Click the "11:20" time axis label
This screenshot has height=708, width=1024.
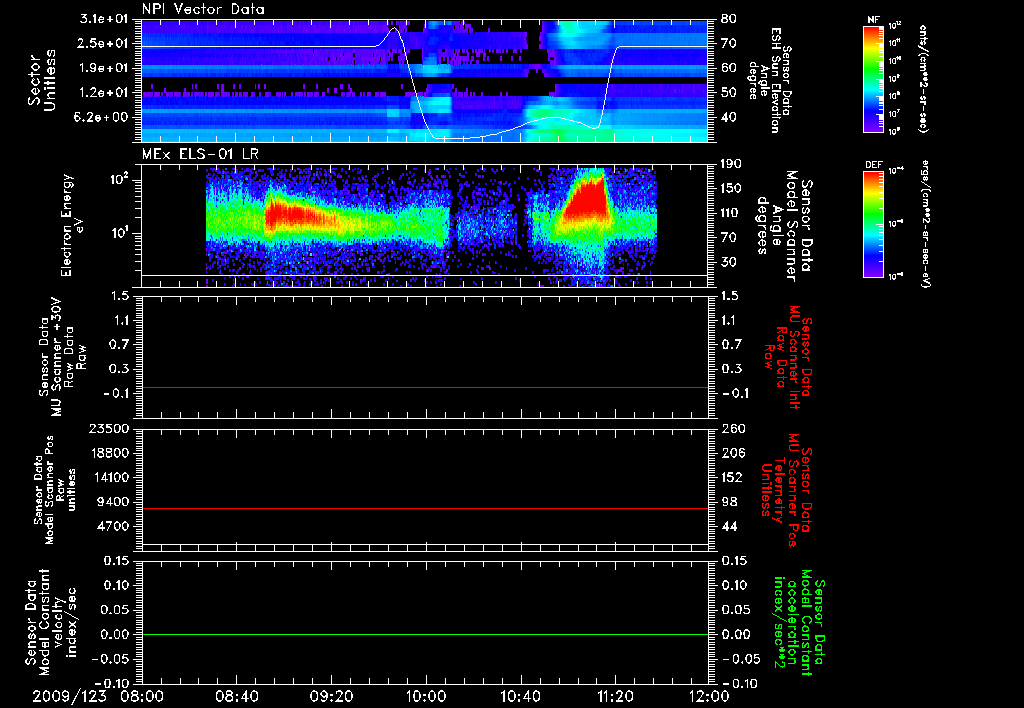point(615,696)
